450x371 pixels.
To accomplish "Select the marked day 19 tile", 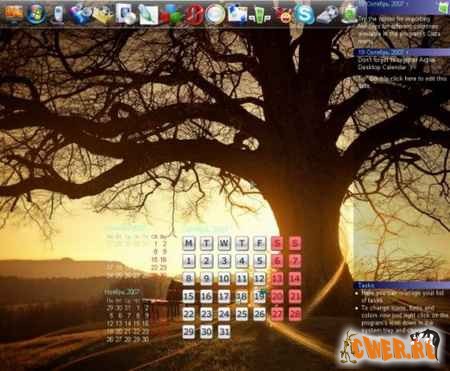I will 260,296.
